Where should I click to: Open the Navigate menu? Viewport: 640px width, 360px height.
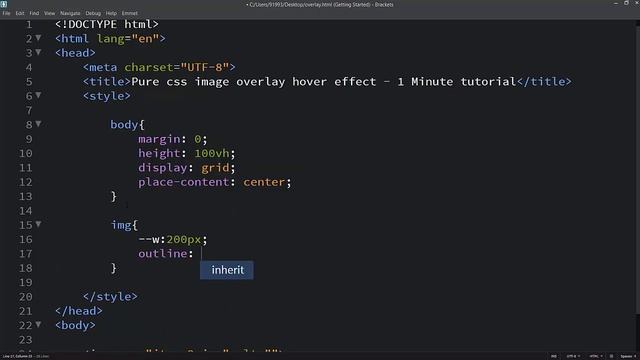coord(70,13)
